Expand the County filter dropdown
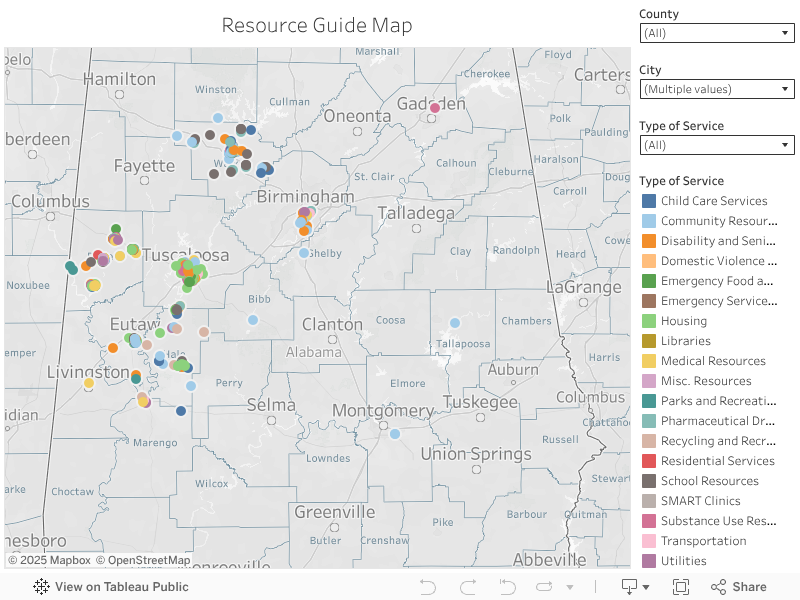Screen dimensions: 800x600 point(716,33)
